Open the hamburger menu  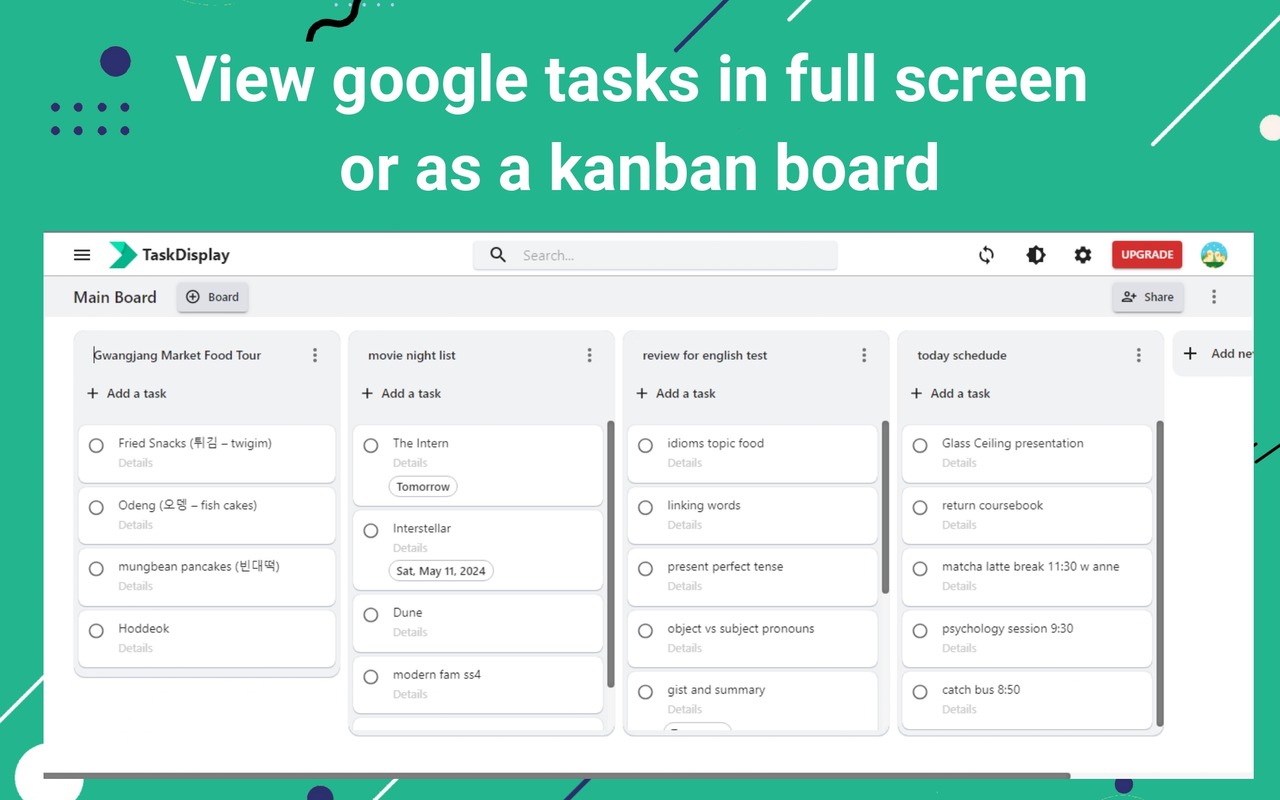(82, 255)
